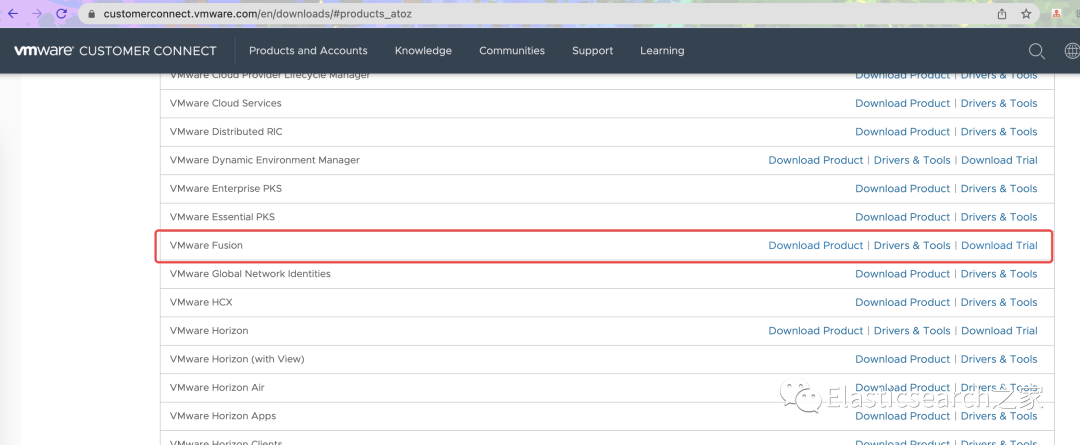Open the site search magnifier icon
The height and width of the screenshot is (445, 1080).
1037,50
